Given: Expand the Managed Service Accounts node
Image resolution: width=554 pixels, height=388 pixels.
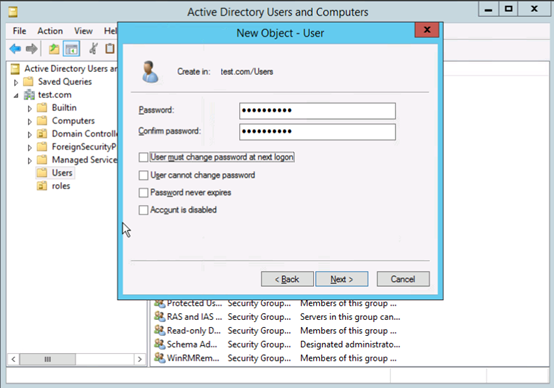Looking at the screenshot, I should 30,160.
